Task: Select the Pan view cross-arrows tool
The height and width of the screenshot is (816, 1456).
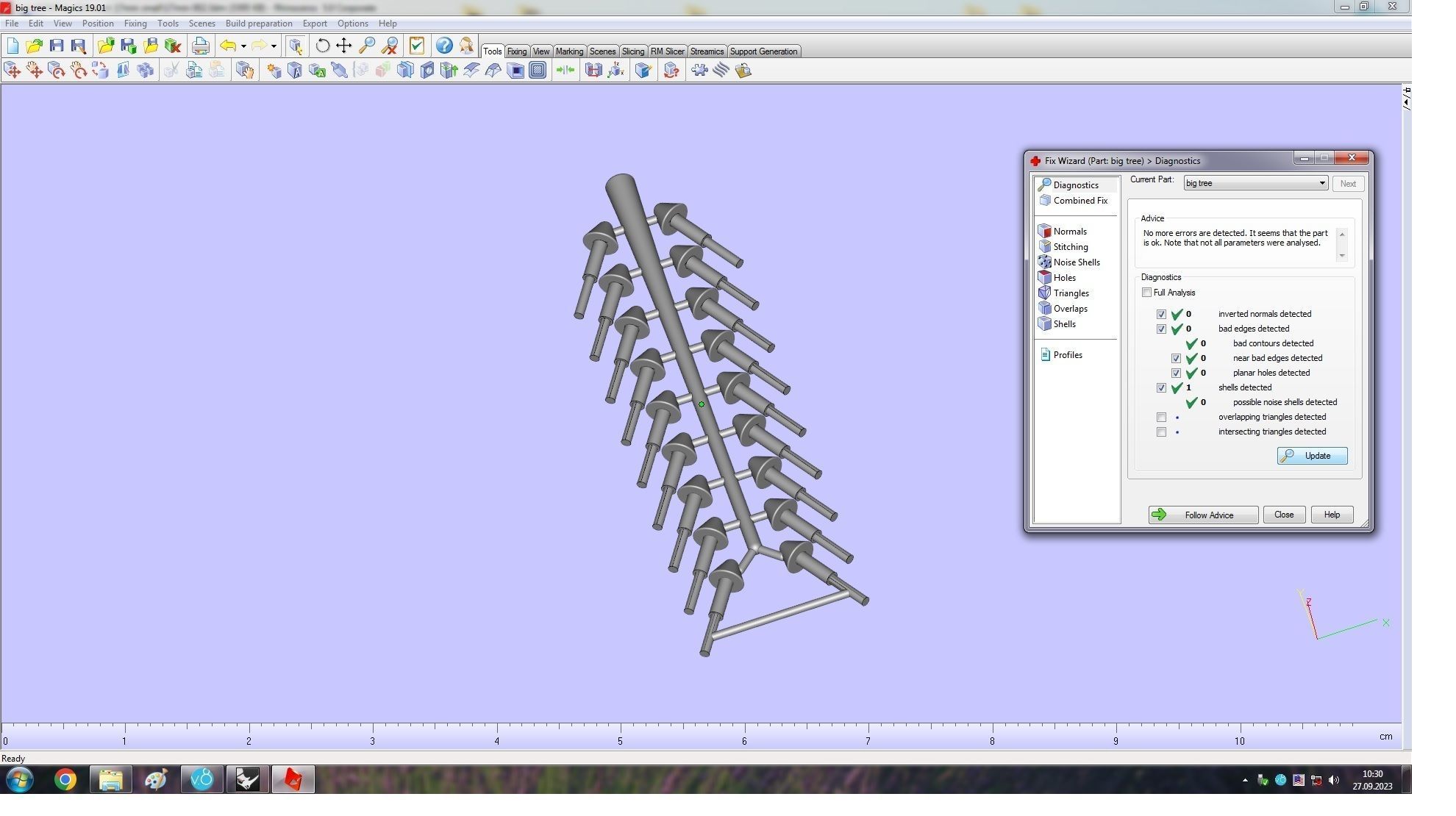Action: tap(344, 46)
